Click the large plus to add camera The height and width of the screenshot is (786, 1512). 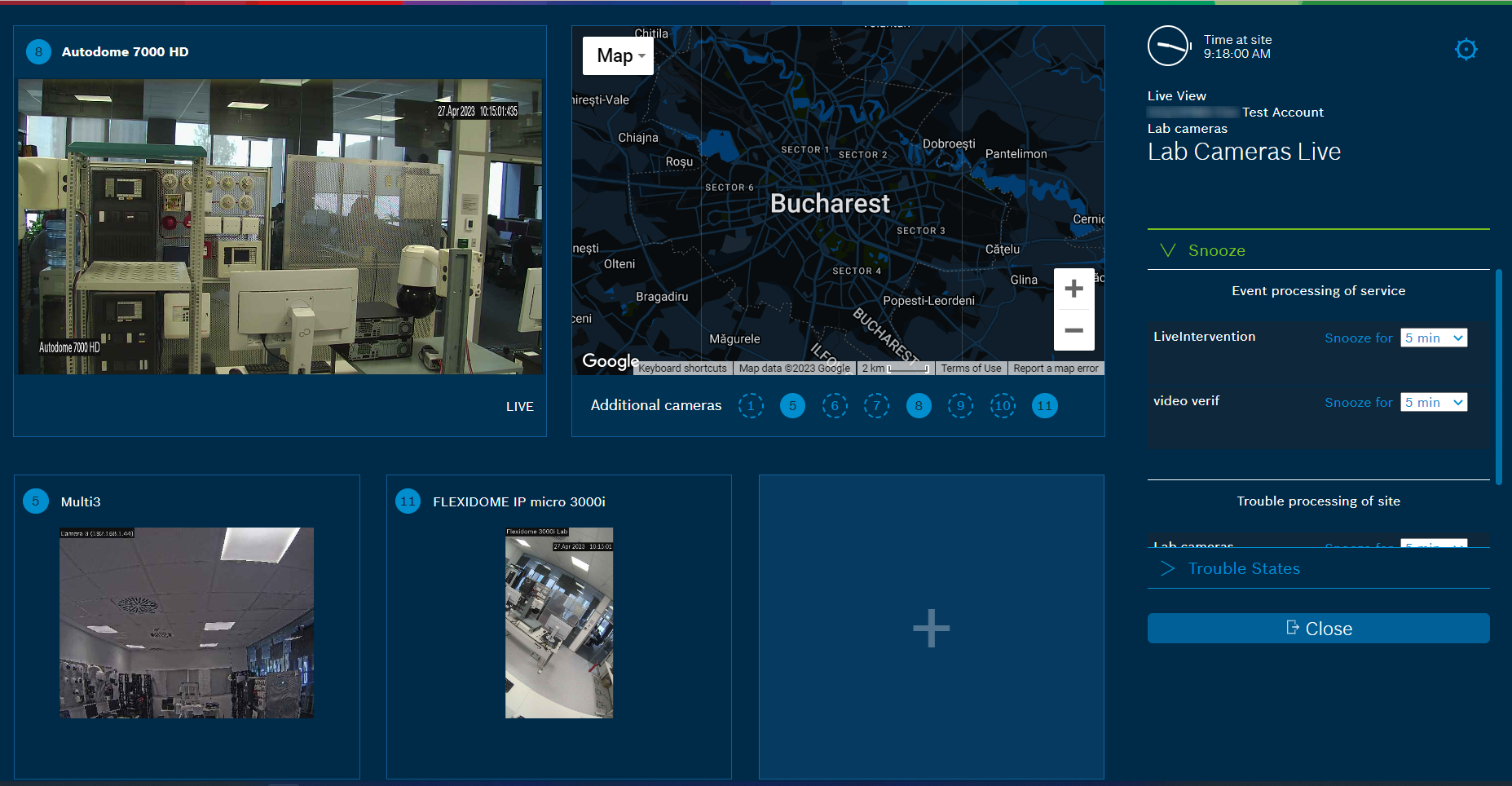tap(931, 629)
